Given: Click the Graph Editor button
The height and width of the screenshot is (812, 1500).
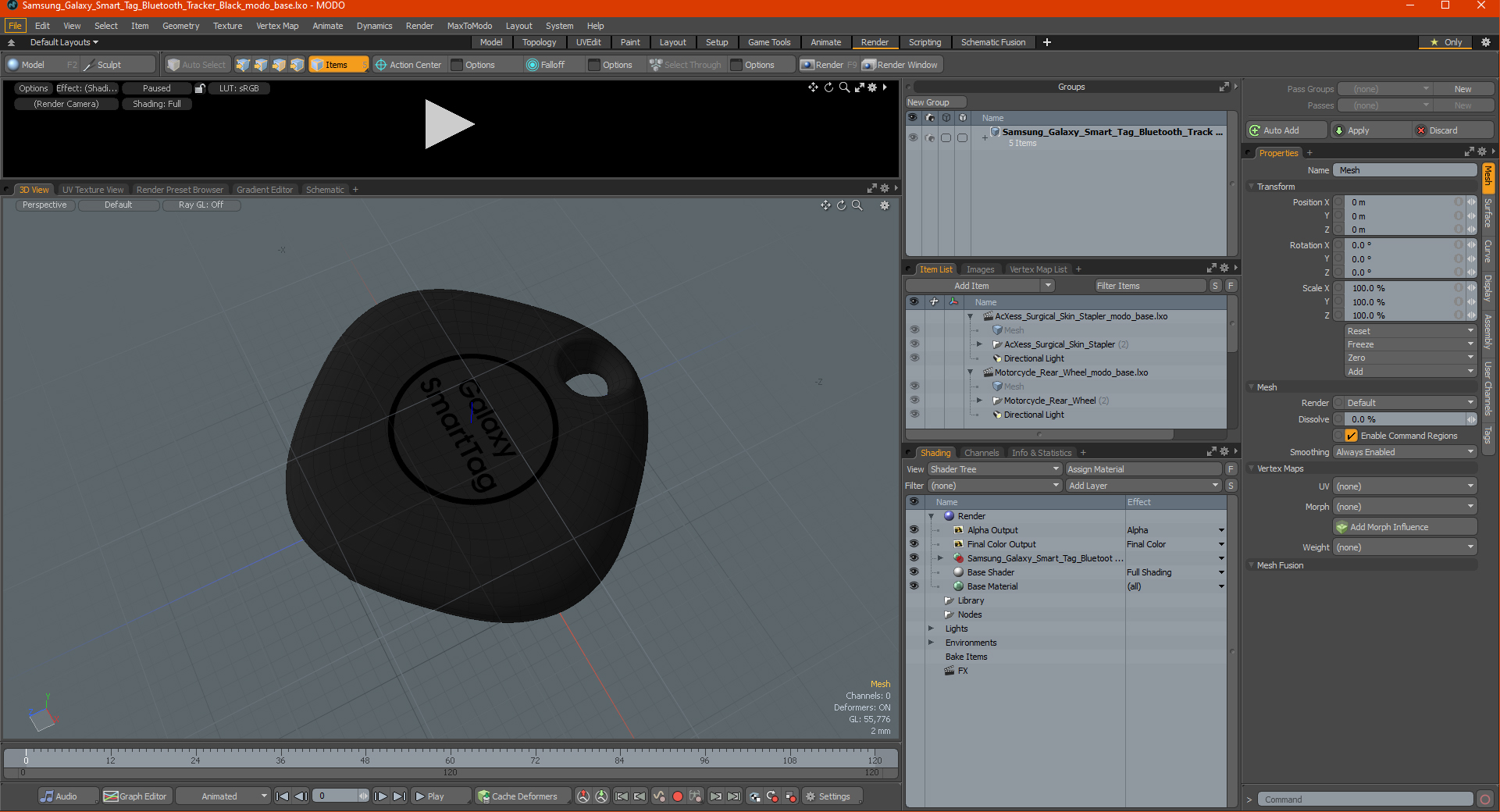Looking at the screenshot, I should pos(136,796).
